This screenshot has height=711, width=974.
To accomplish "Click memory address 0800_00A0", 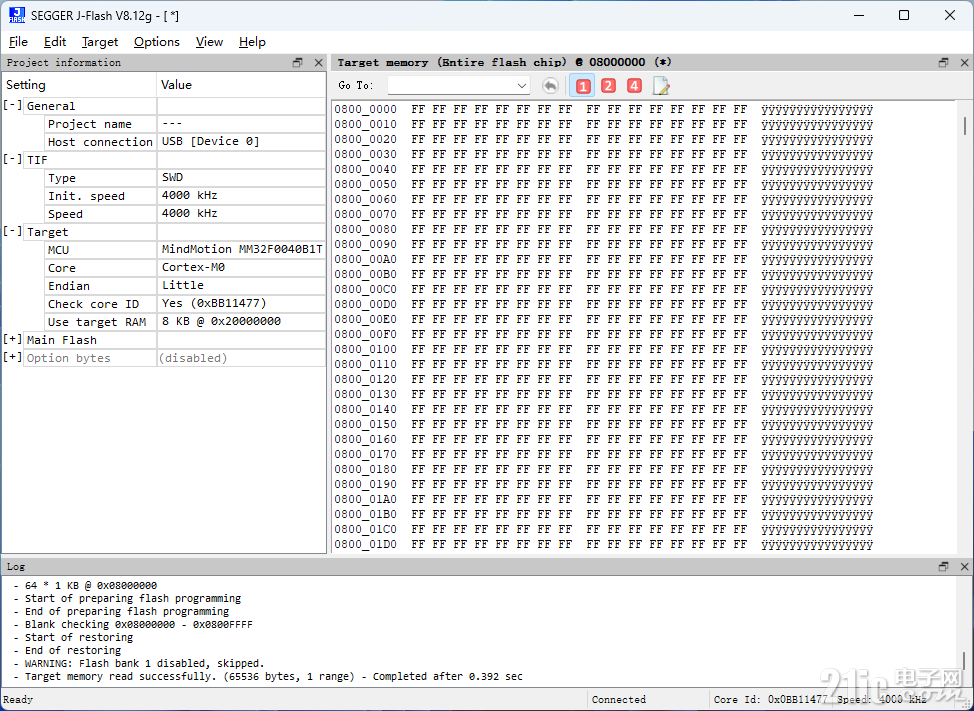I will pyautogui.click(x=365, y=259).
